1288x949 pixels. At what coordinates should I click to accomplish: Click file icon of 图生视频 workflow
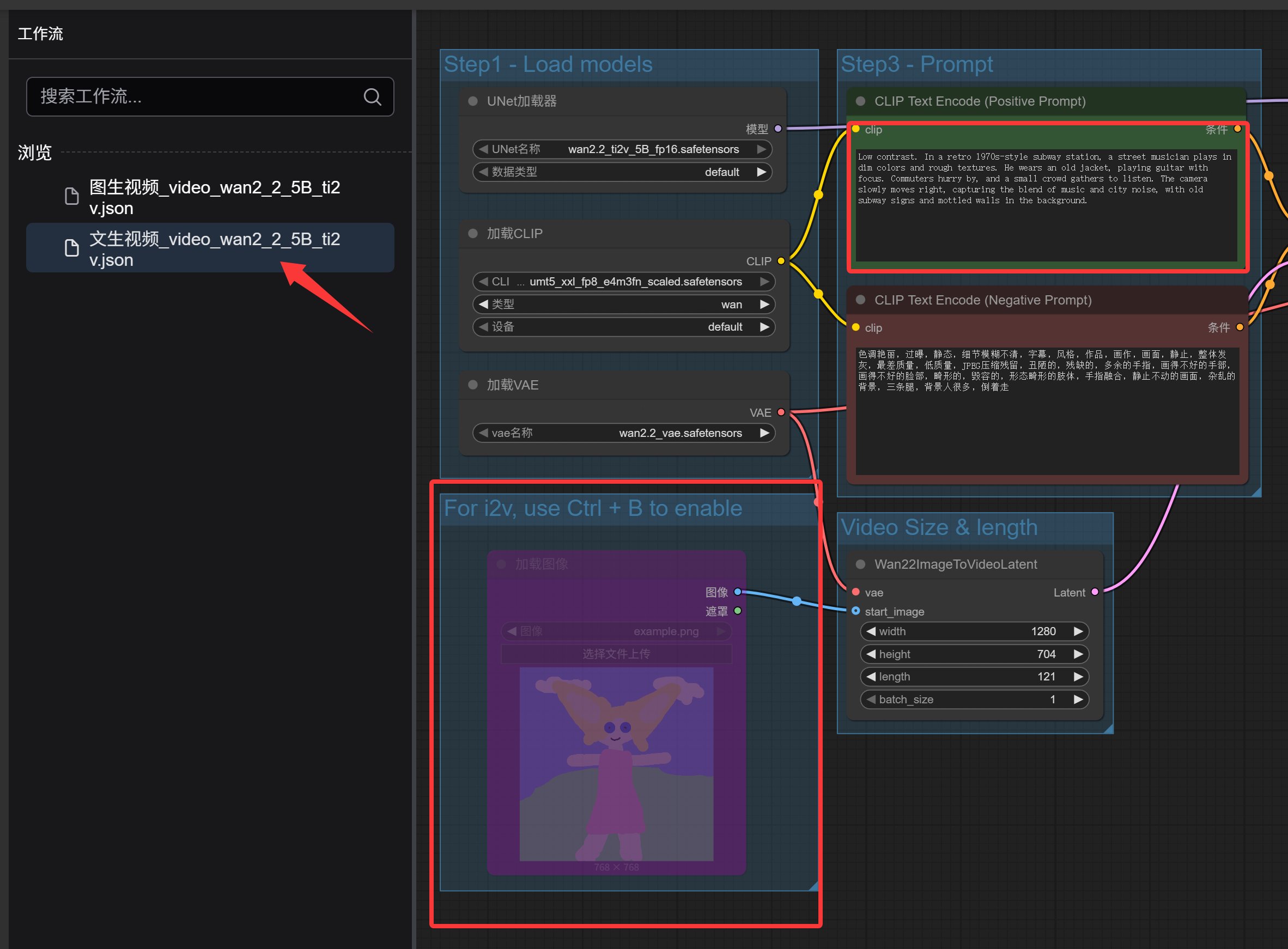click(x=72, y=197)
